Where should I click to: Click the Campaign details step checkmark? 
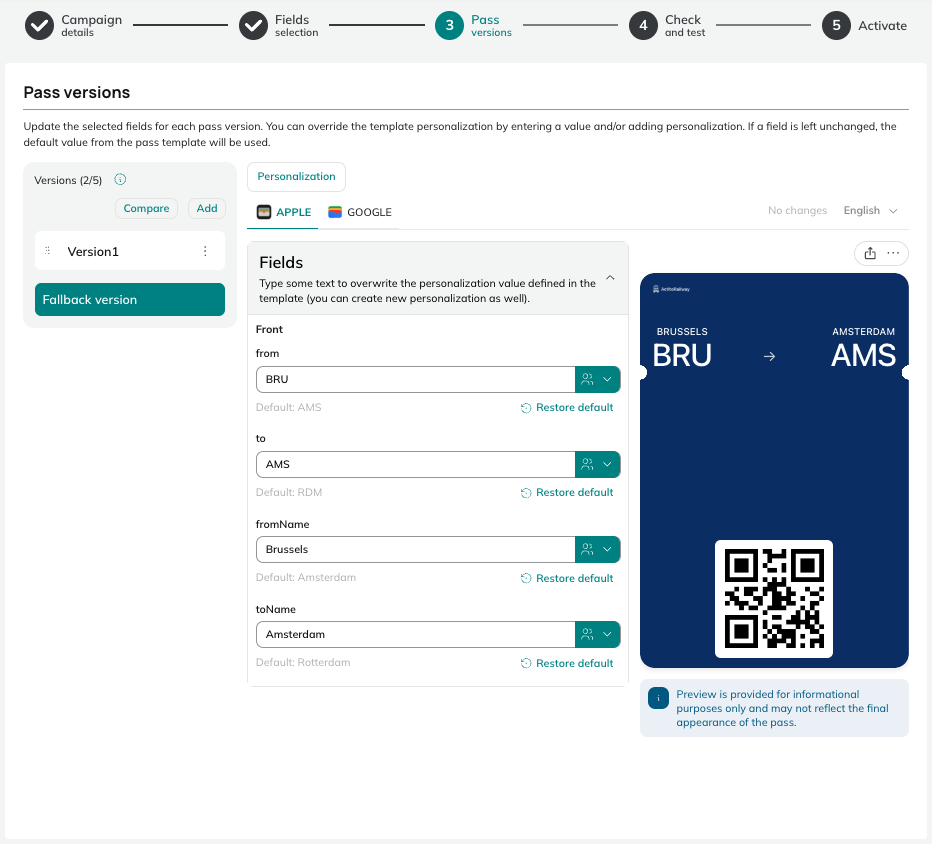pos(39,26)
